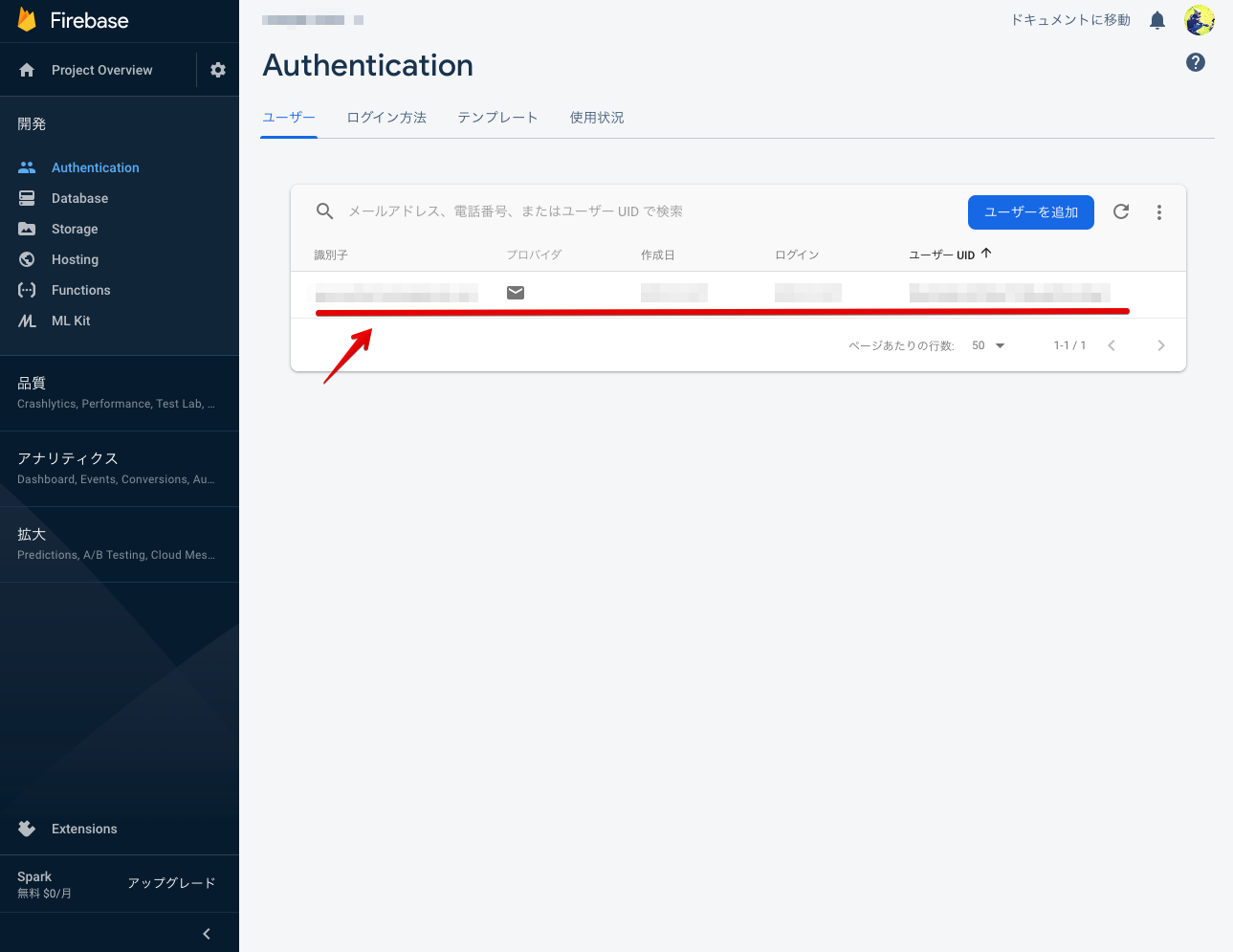This screenshot has width=1233, height=952.
Task: Click the Database icon in sidebar
Action: pos(27,198)
